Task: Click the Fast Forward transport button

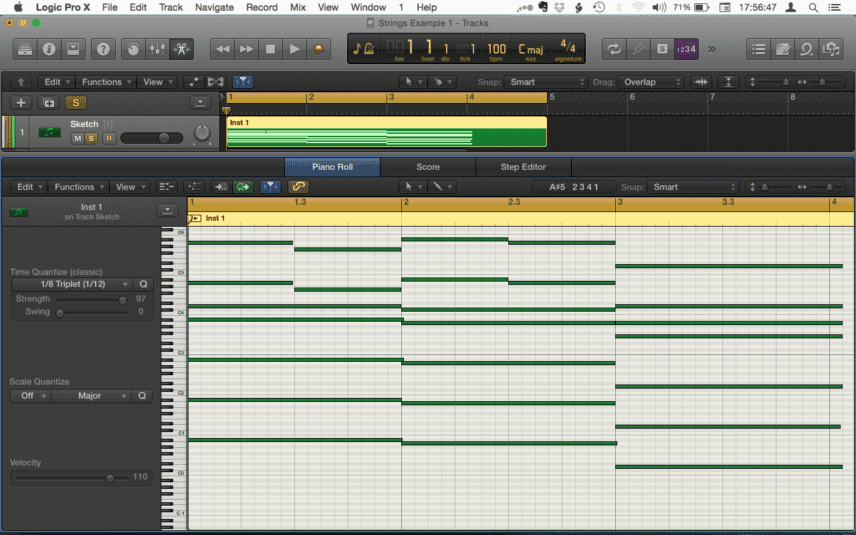Action: pyautogui.click(x=247, y=49)
